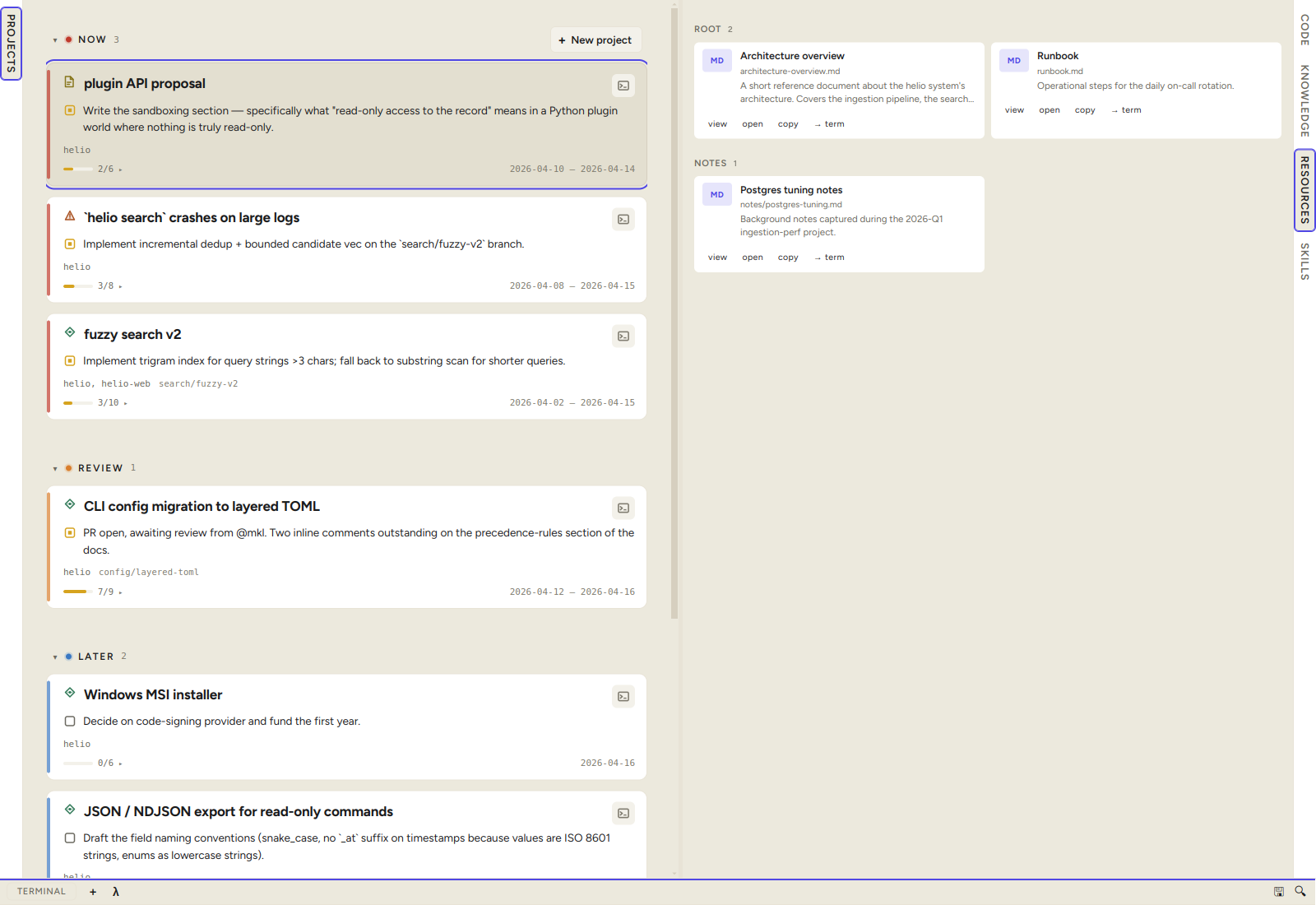Screen dimensions: 1316x905
Task: Click copy on Architecture overview
Action: point(788,124)
